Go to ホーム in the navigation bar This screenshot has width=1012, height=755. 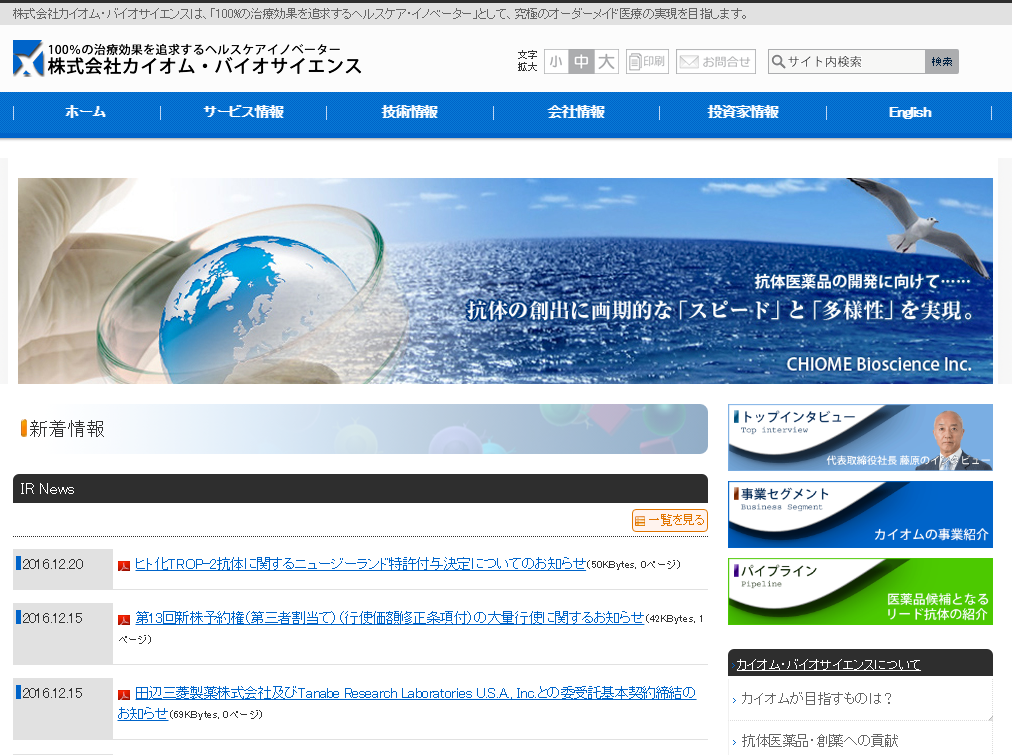86,112
